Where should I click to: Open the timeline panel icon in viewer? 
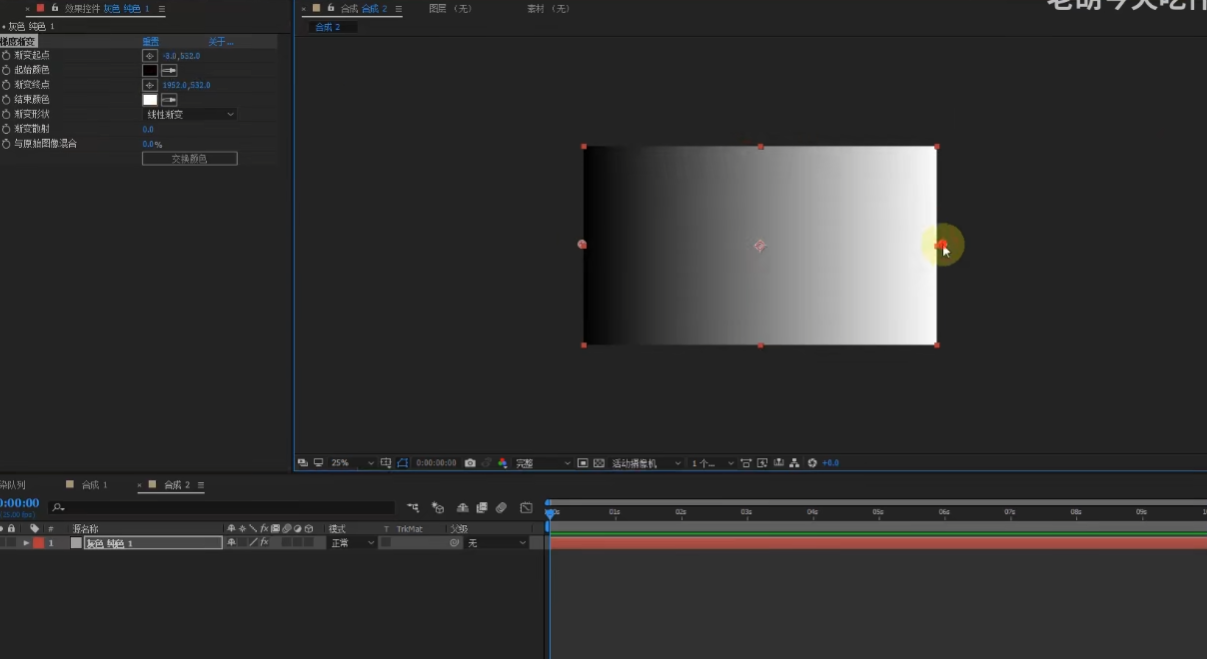[778, 463]
